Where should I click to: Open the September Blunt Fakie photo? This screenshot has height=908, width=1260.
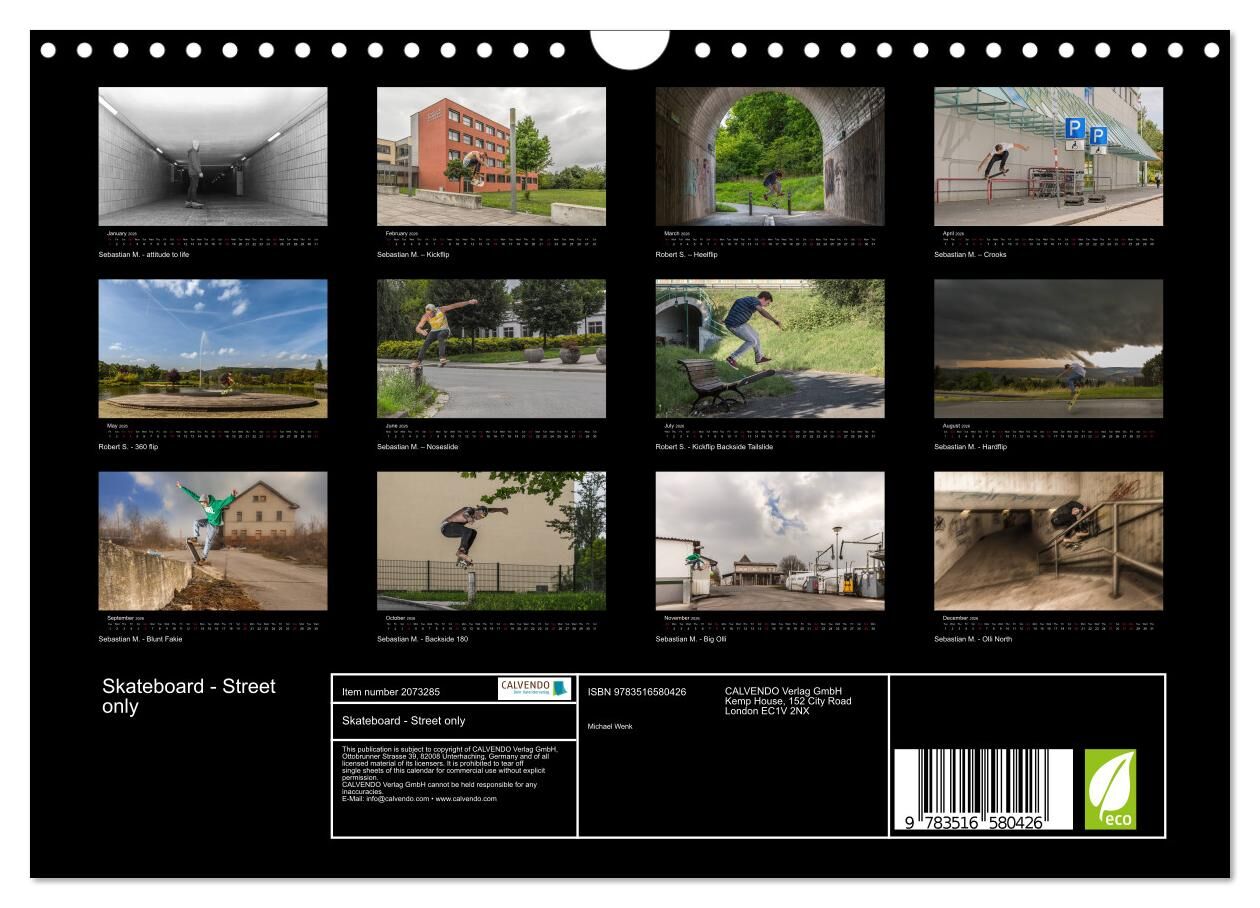(x=212, y=540)
